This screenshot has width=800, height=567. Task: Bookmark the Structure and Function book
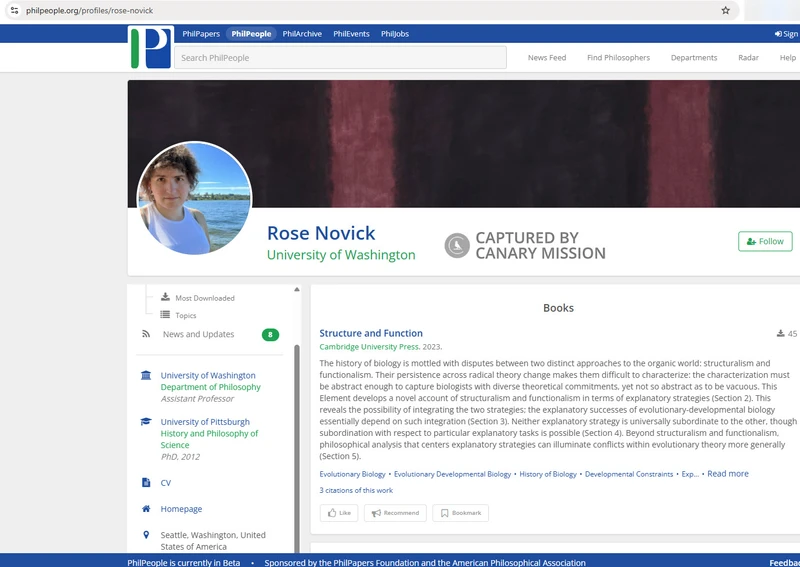coord(461,513)
